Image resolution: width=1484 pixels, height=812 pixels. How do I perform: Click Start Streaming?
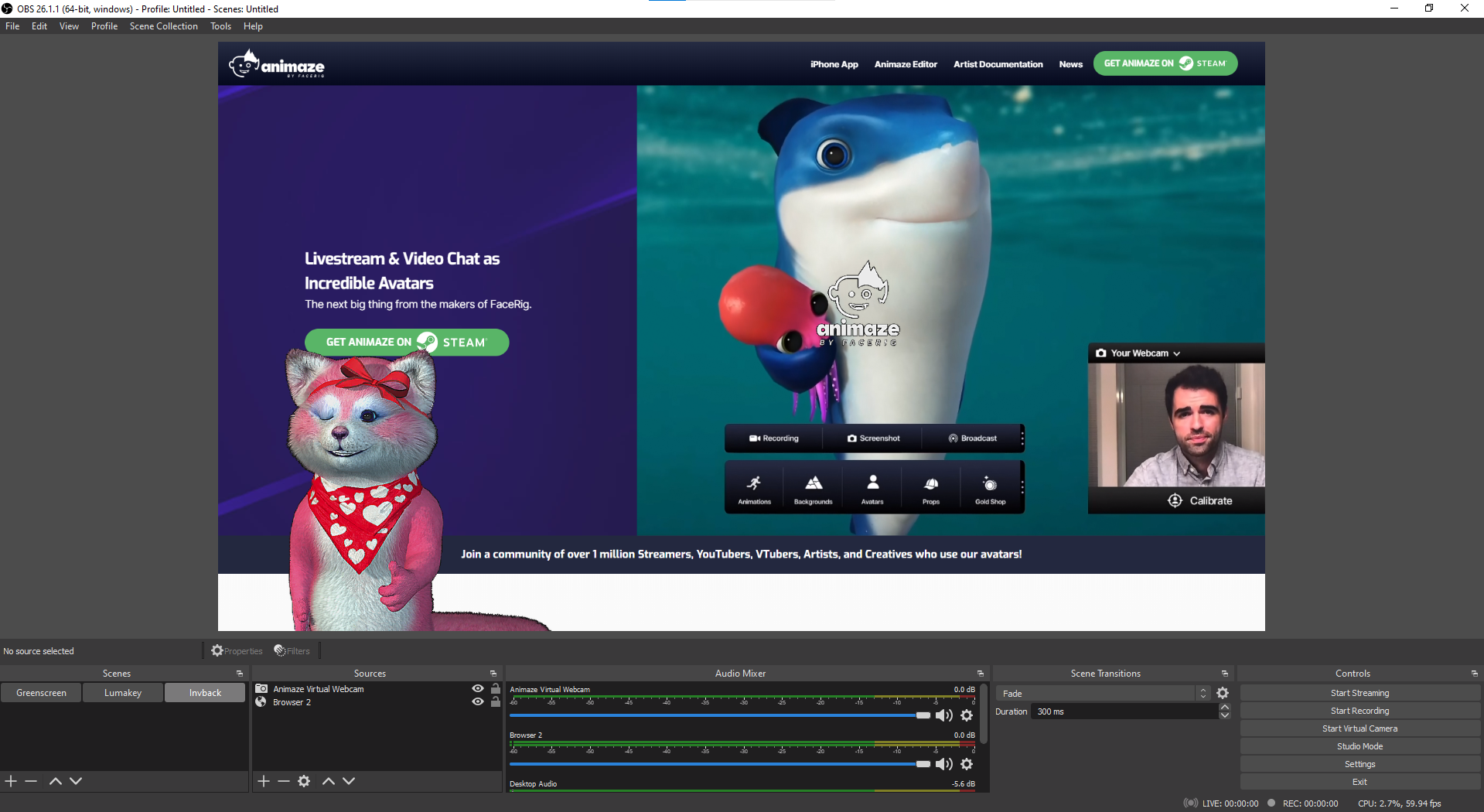1359,693
